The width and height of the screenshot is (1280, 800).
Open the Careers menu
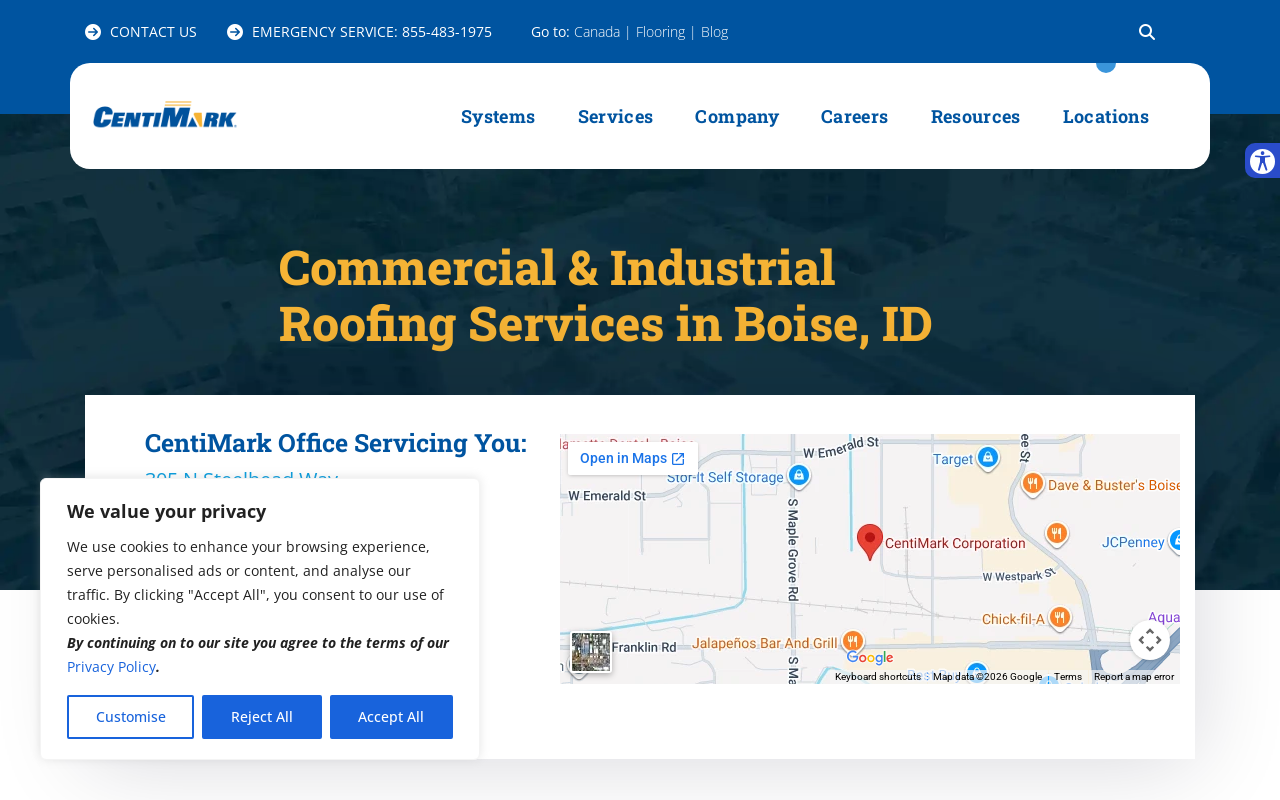854,116
